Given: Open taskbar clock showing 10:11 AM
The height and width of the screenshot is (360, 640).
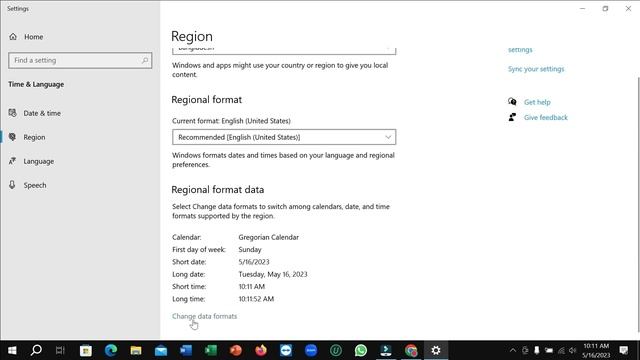Looking at the screenshot, I should (x=596, y=350).
